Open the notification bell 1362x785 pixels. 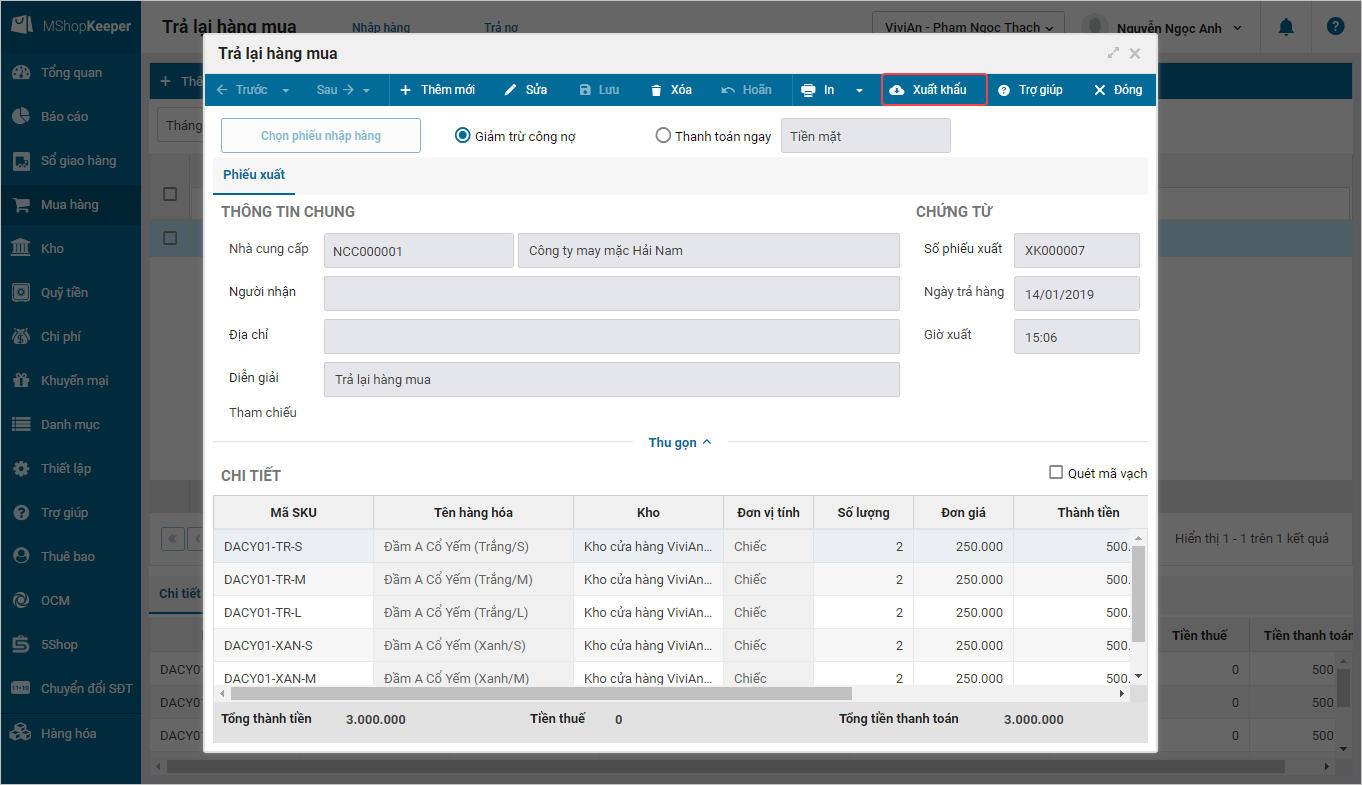[1286, 27]
